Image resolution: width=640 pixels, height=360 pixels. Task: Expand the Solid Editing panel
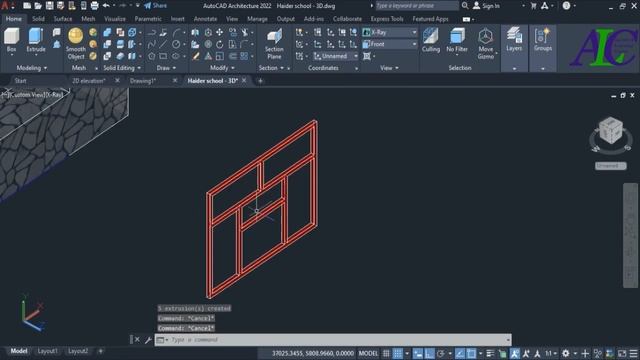(x=122, y=68)
